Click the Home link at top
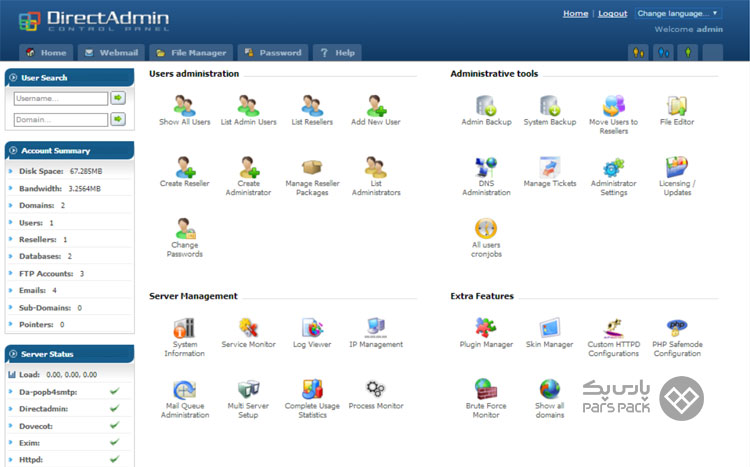The height and width of the screenshot is (467, 750). [575, 13]
